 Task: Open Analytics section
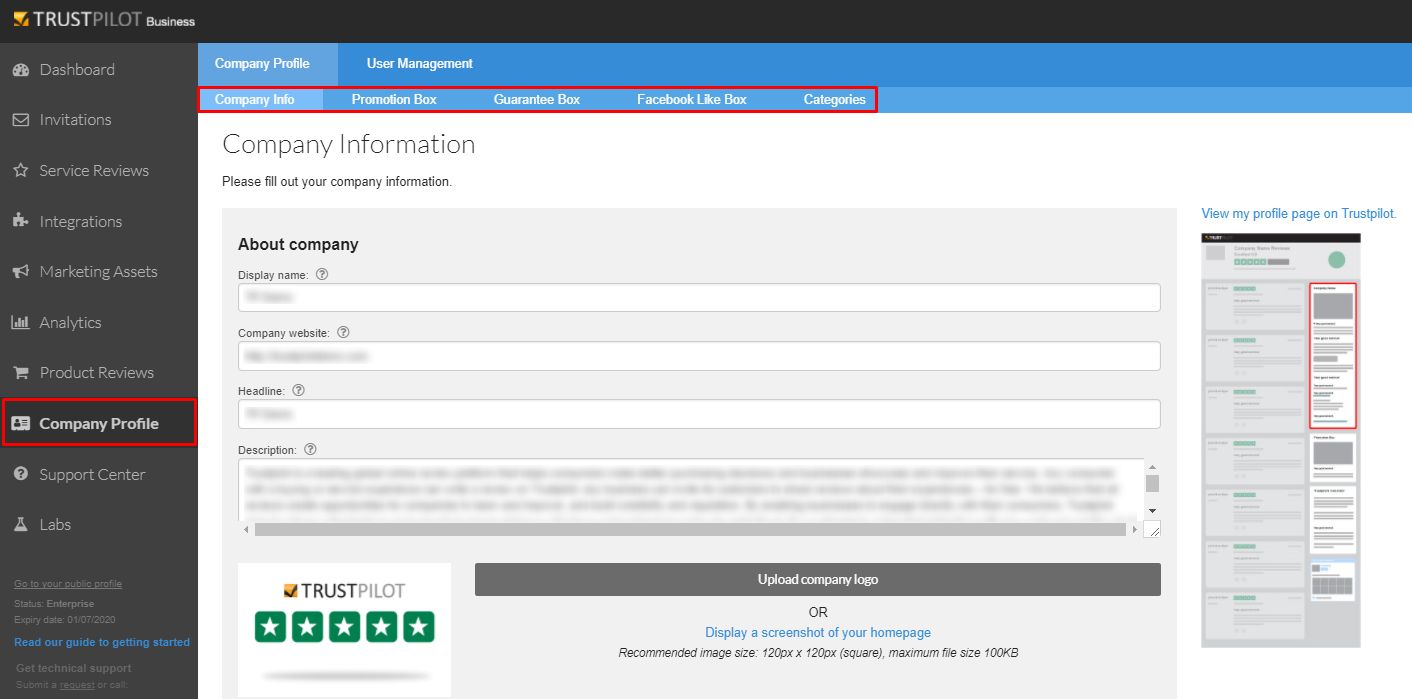tap(70, 322)
